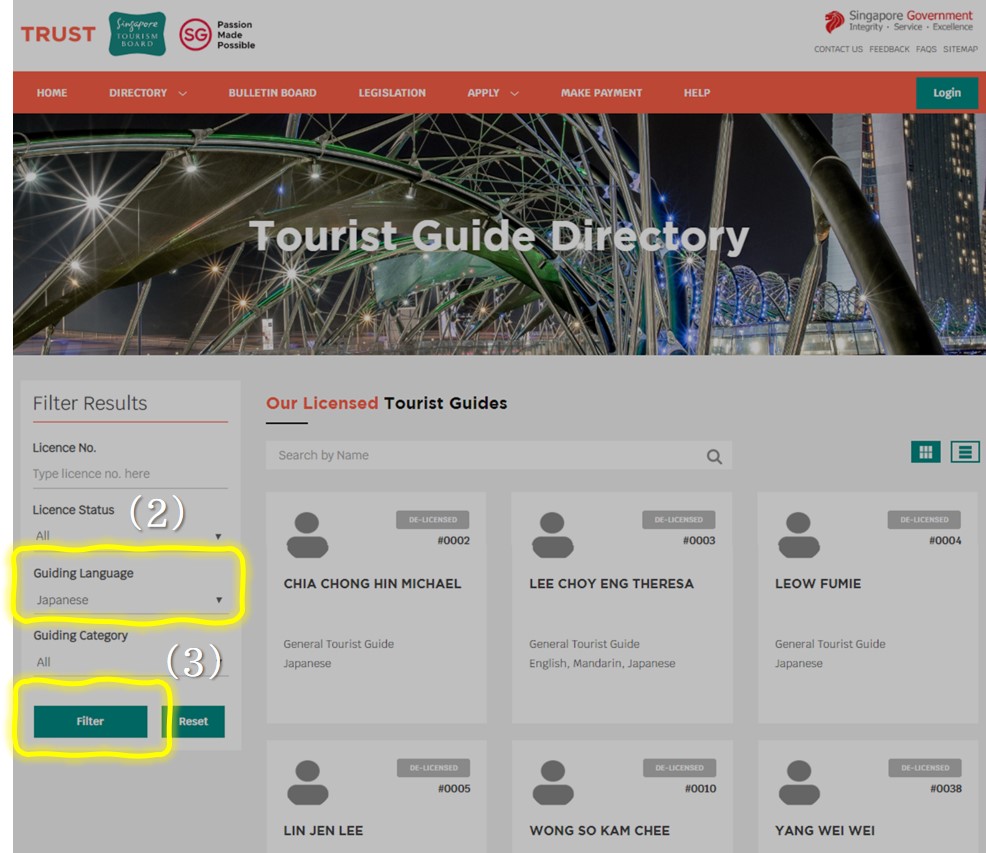Click the Singapore Government lion logo
This screenshot has width=986, height=853.
[834, 22]
